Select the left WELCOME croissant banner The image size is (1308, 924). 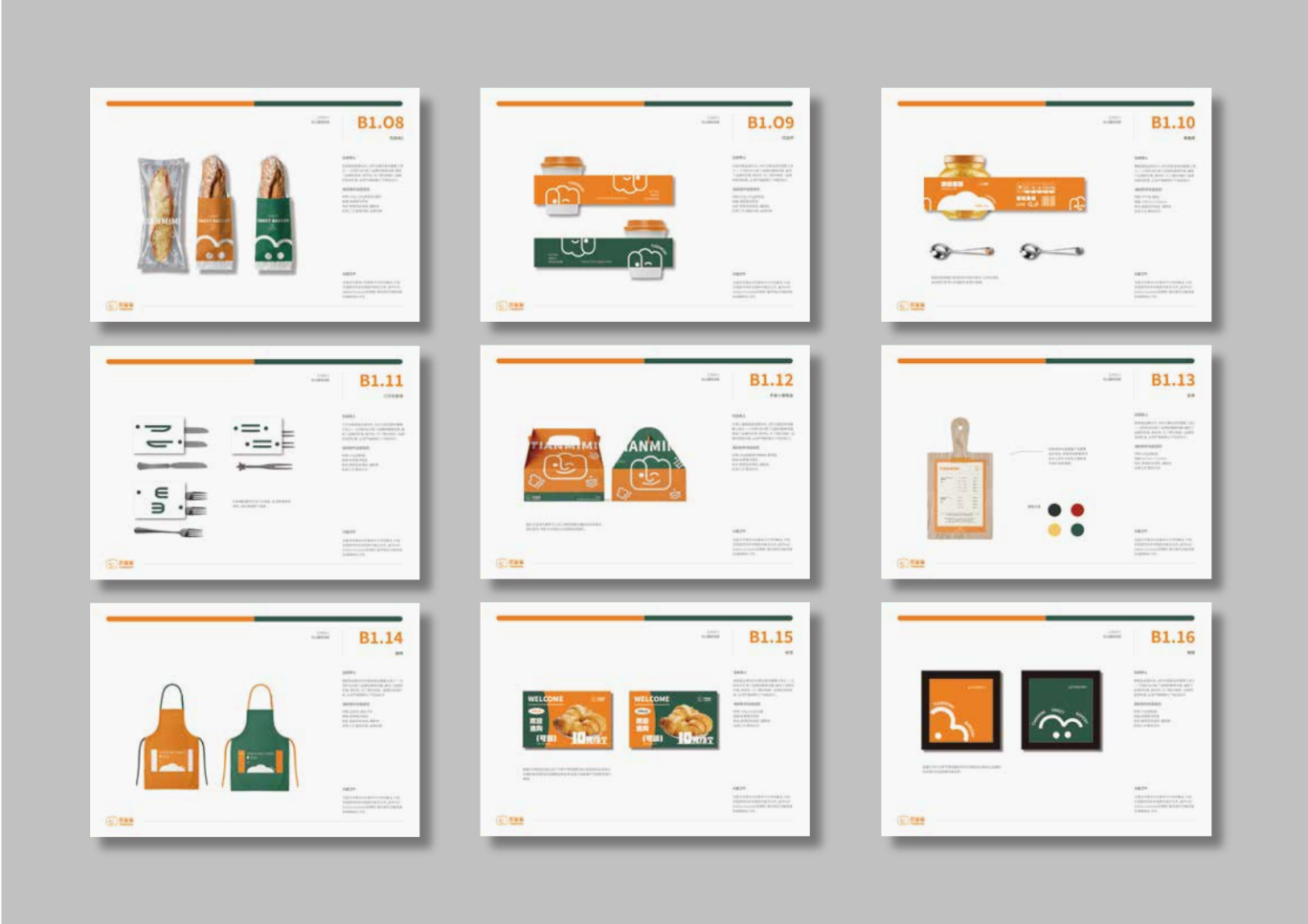(567, 719)
